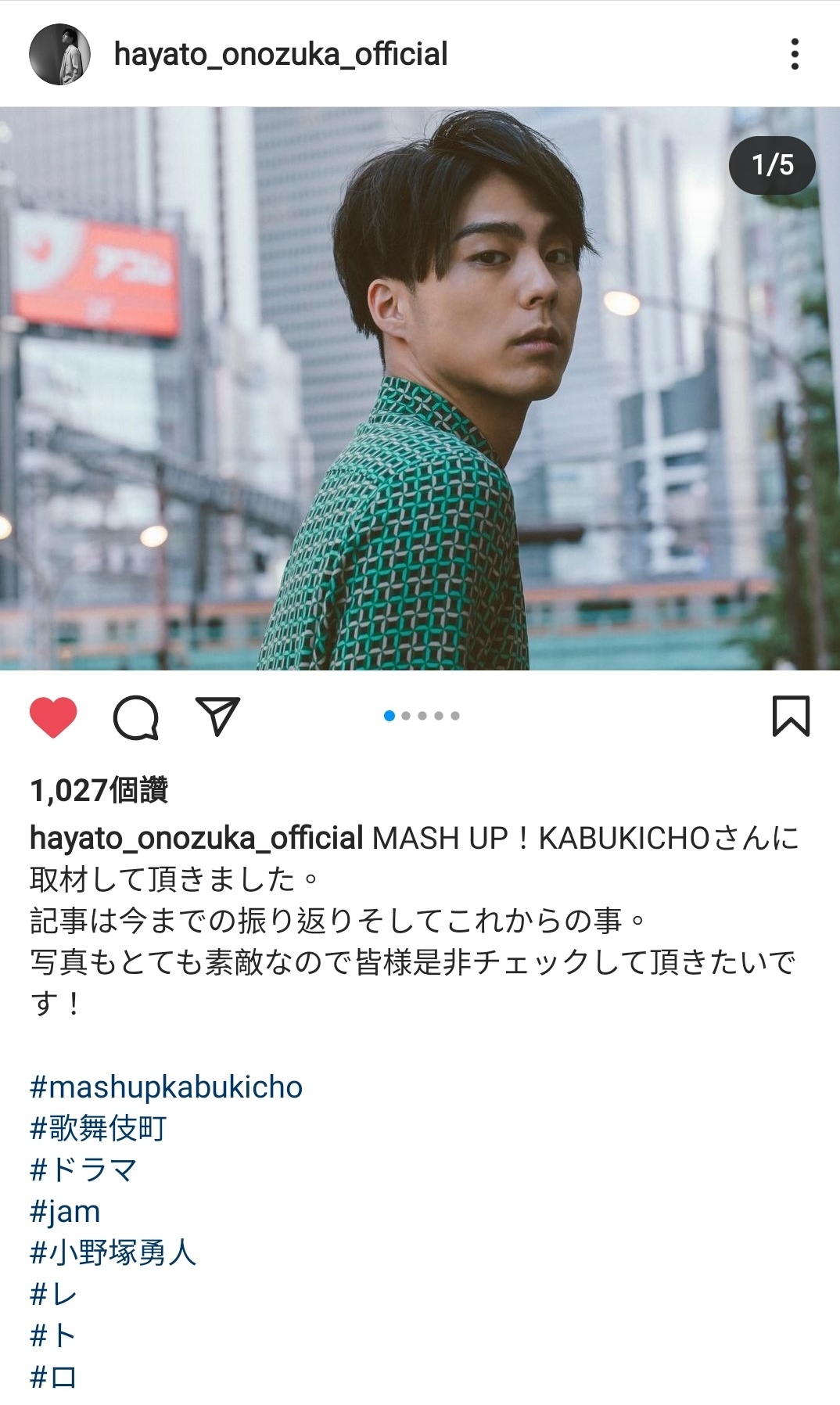Share post using the paper plane icon
840x1405 pixels.
coord(217,716)
